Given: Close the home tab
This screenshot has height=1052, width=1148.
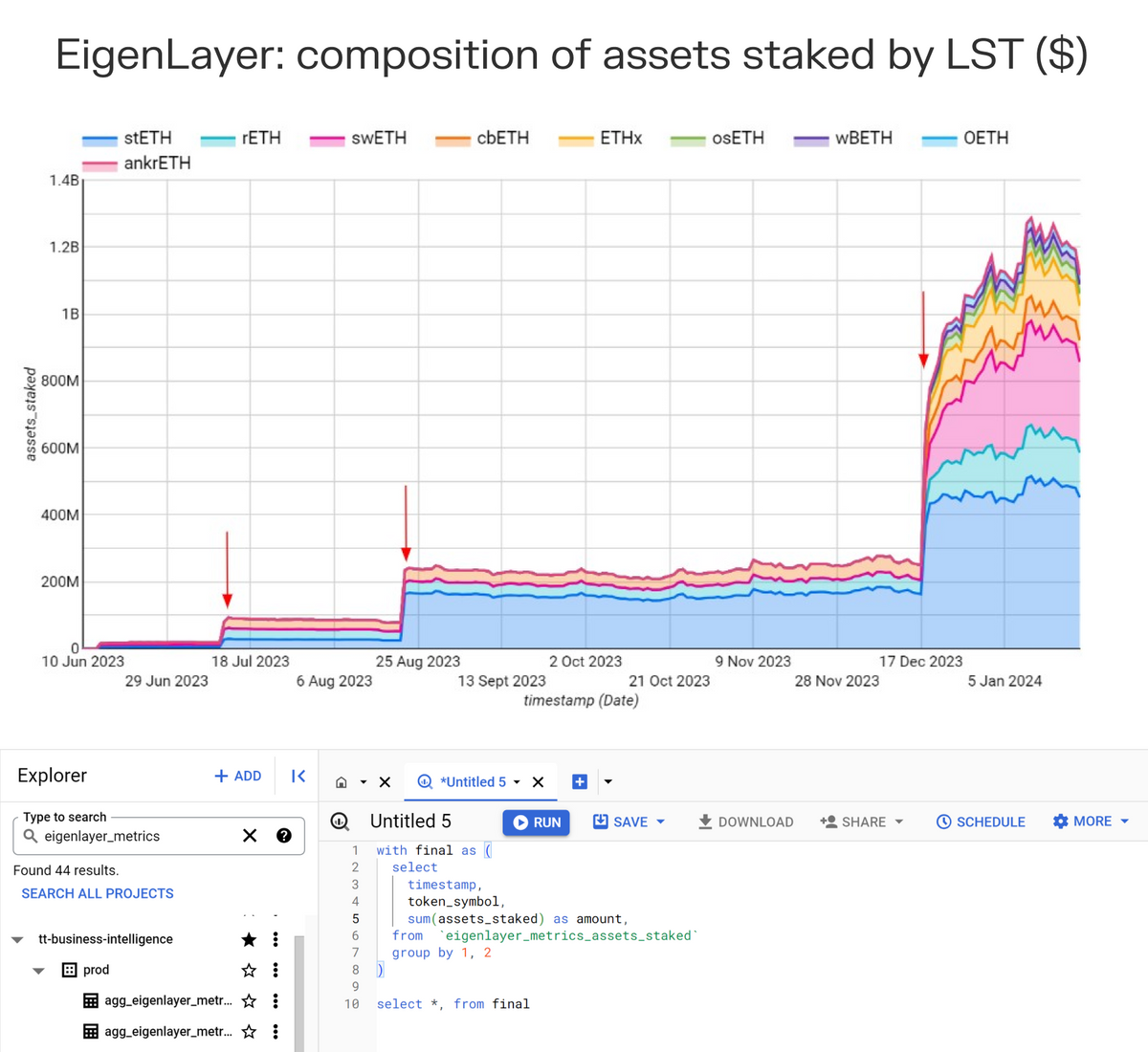Looking at the screenshot, I should coord(385,782).
